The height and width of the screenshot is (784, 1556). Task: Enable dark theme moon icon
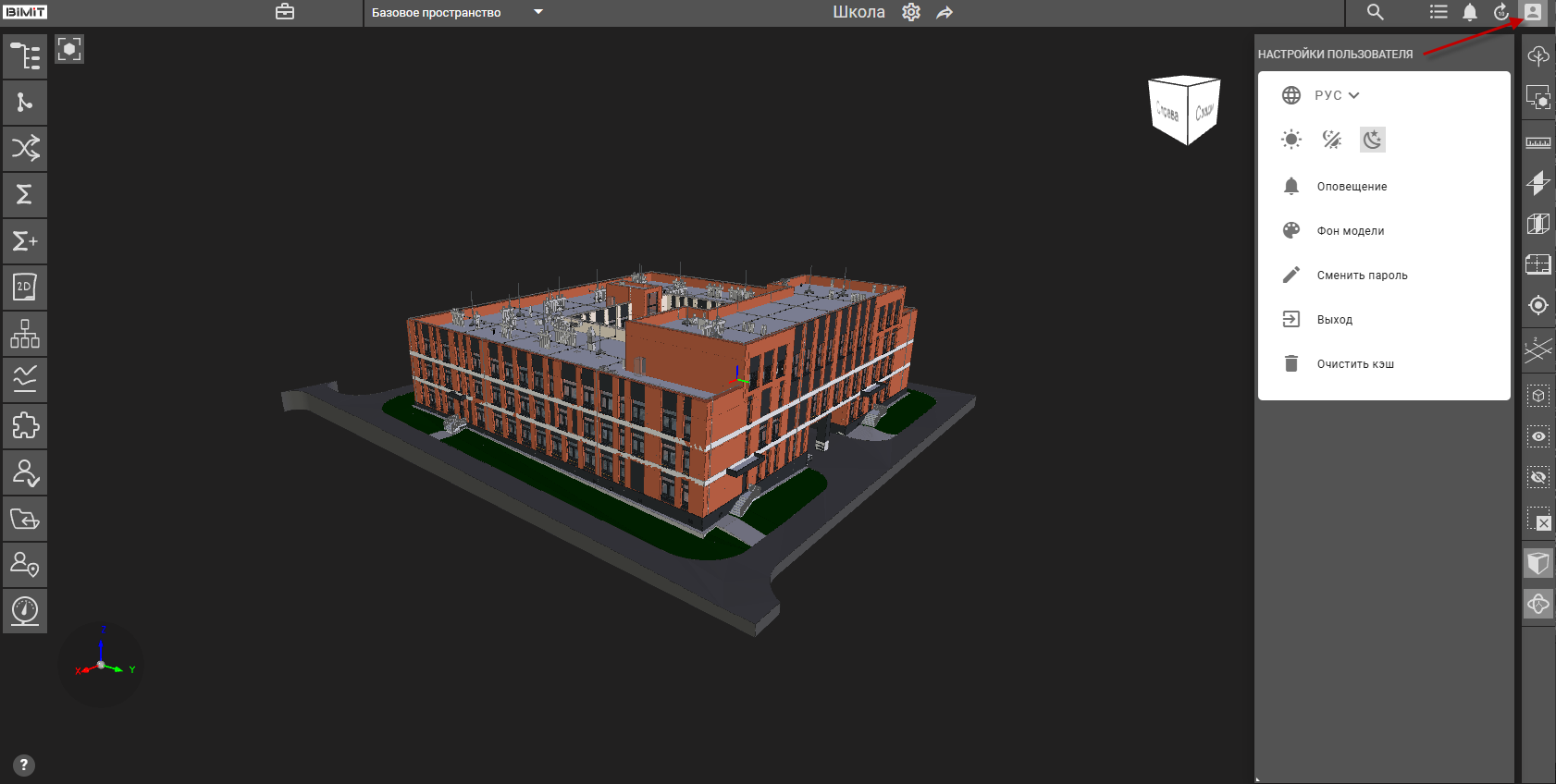pyautogui.click(x=1373, y=140)
